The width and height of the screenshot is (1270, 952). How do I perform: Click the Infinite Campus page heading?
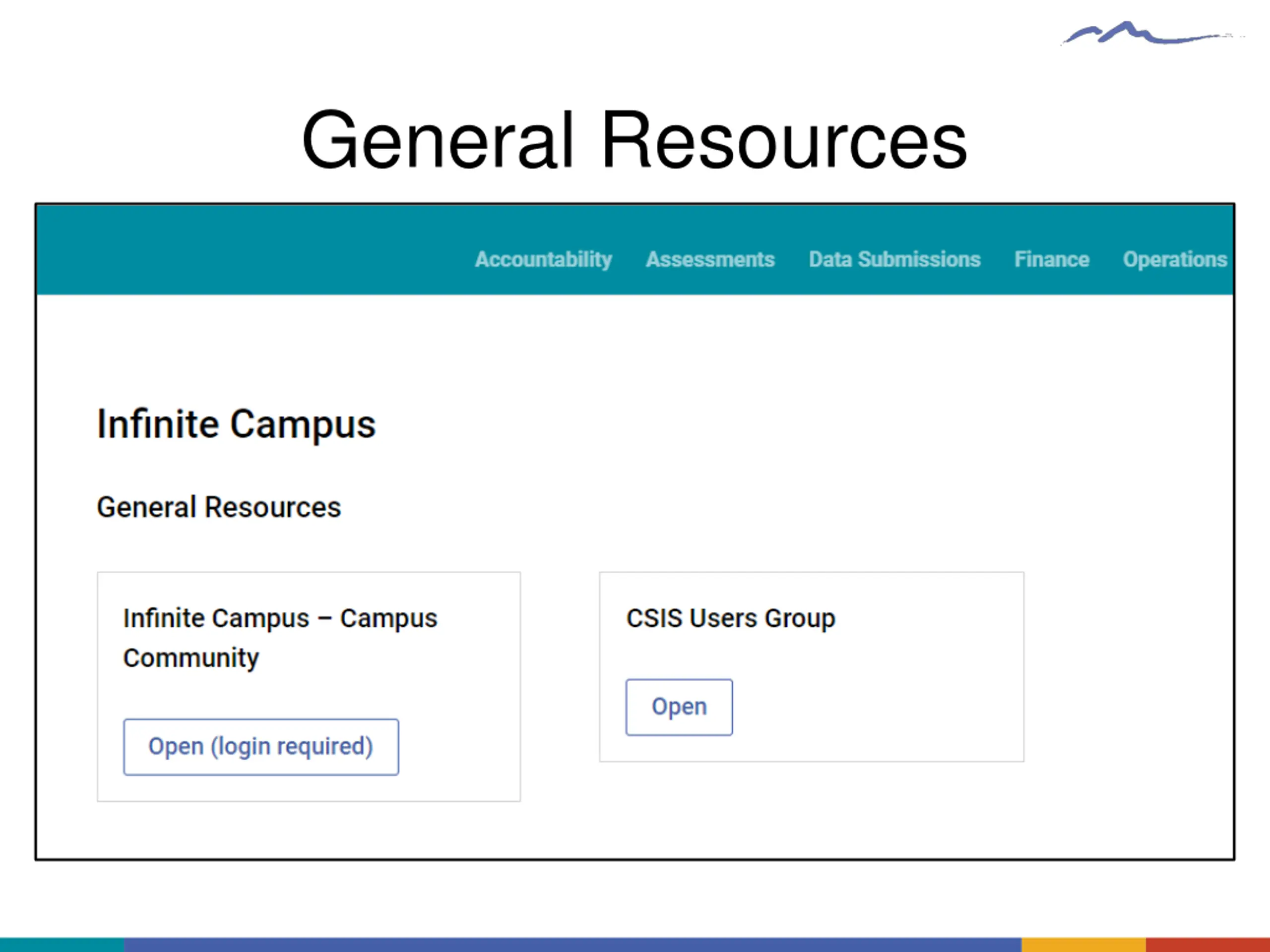236,424
